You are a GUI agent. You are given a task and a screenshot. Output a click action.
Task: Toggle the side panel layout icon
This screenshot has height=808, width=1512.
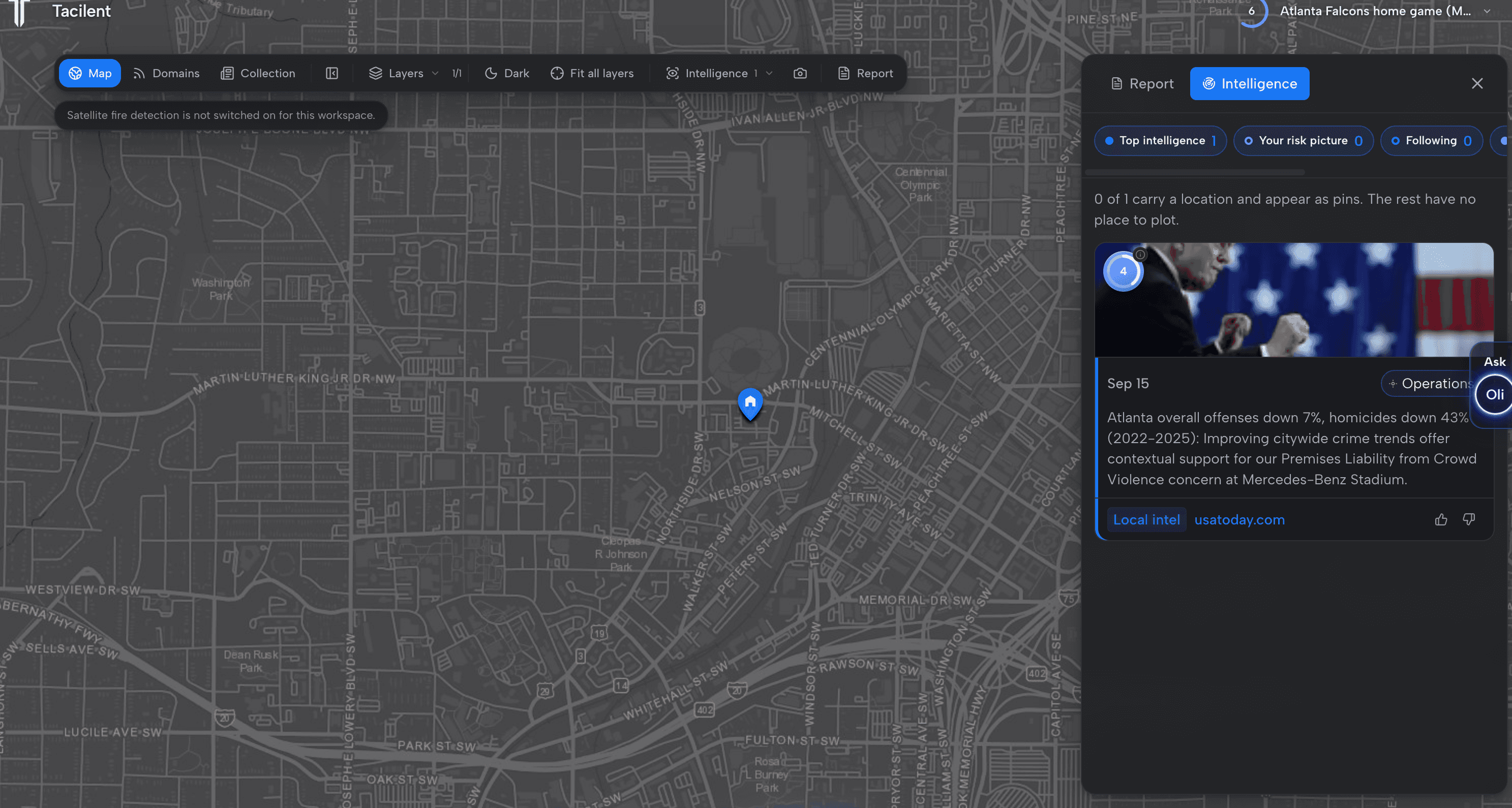point(332,73)
